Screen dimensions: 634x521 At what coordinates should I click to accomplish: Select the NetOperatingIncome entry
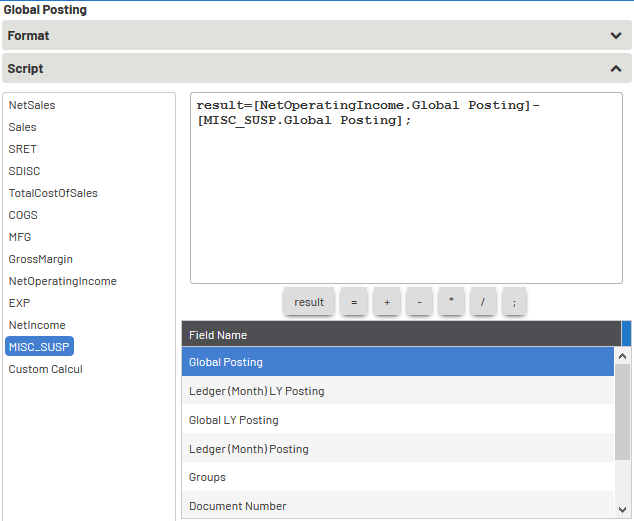(62, 281)
